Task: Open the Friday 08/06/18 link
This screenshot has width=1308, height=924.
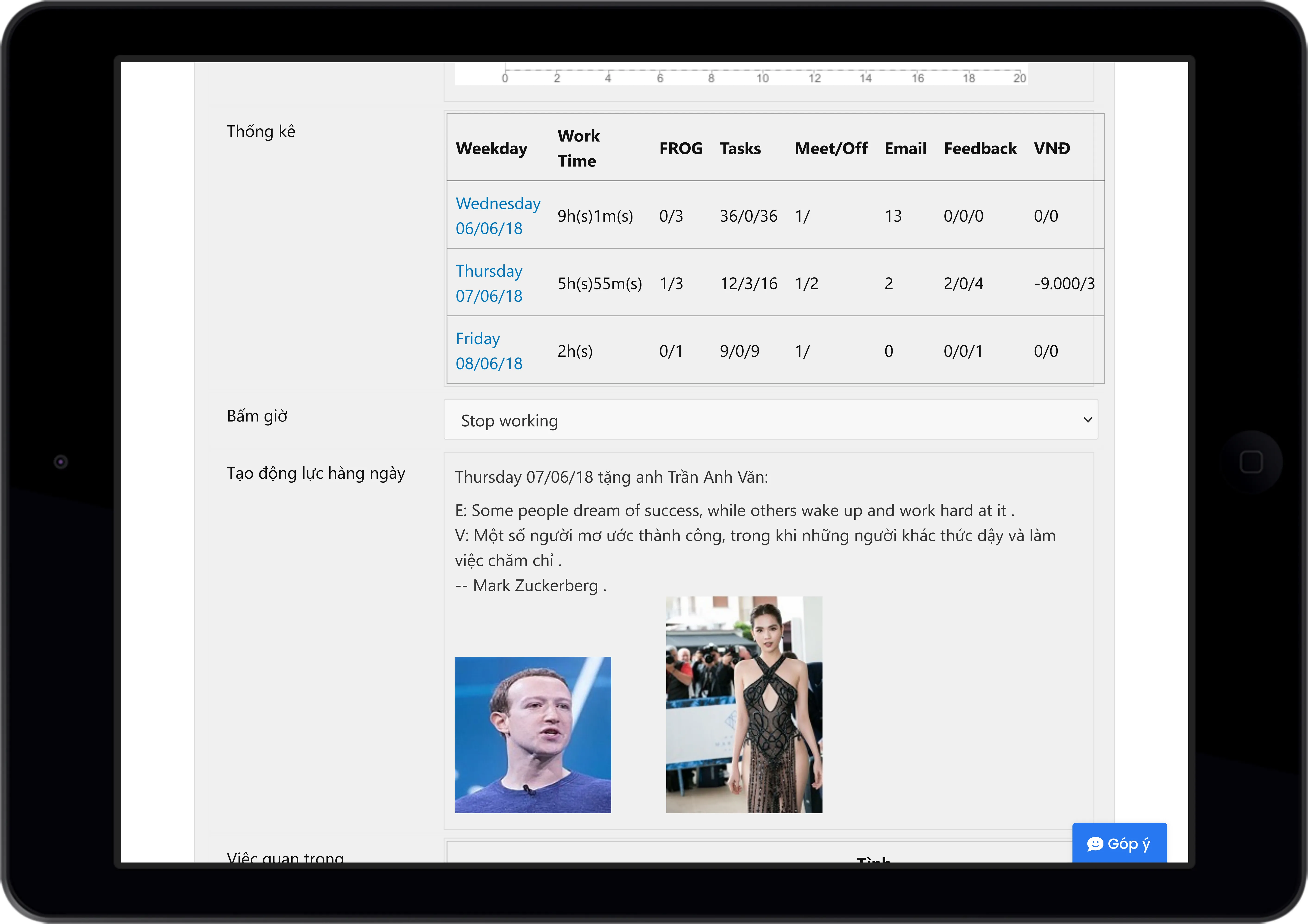Action: (x=489, y=351)
